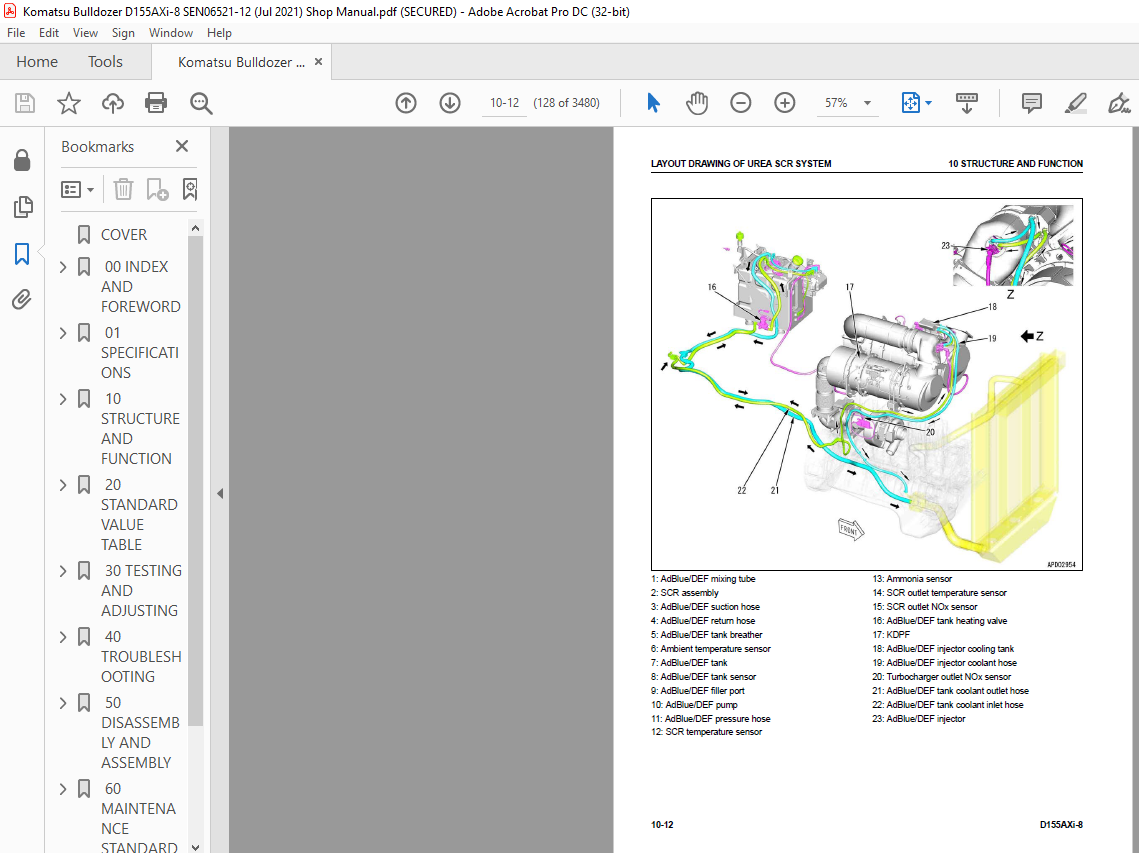The height and width of the screenshot is (853, 1139).
Task: Click the Fit page view icon
Action: pyautogui.click(x=910, y=103)
